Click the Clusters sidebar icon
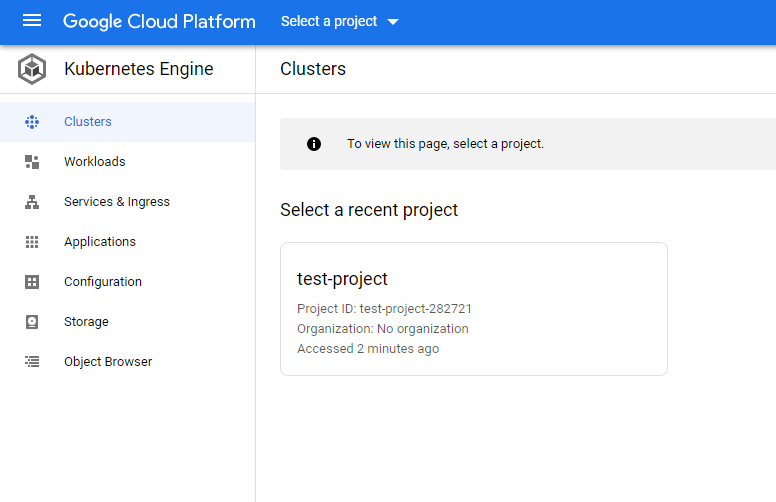This screenshot has width=776, height=502. pyautogui.click(x=32, y=122)
